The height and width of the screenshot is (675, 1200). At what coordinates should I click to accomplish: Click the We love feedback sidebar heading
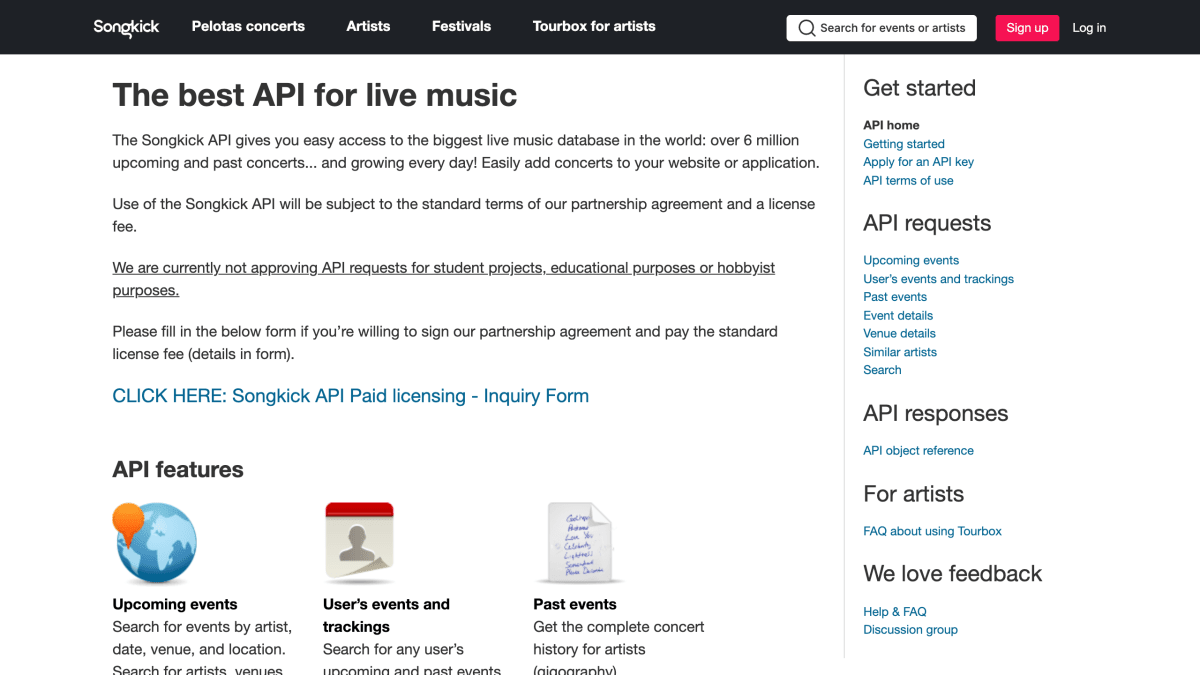952,574
